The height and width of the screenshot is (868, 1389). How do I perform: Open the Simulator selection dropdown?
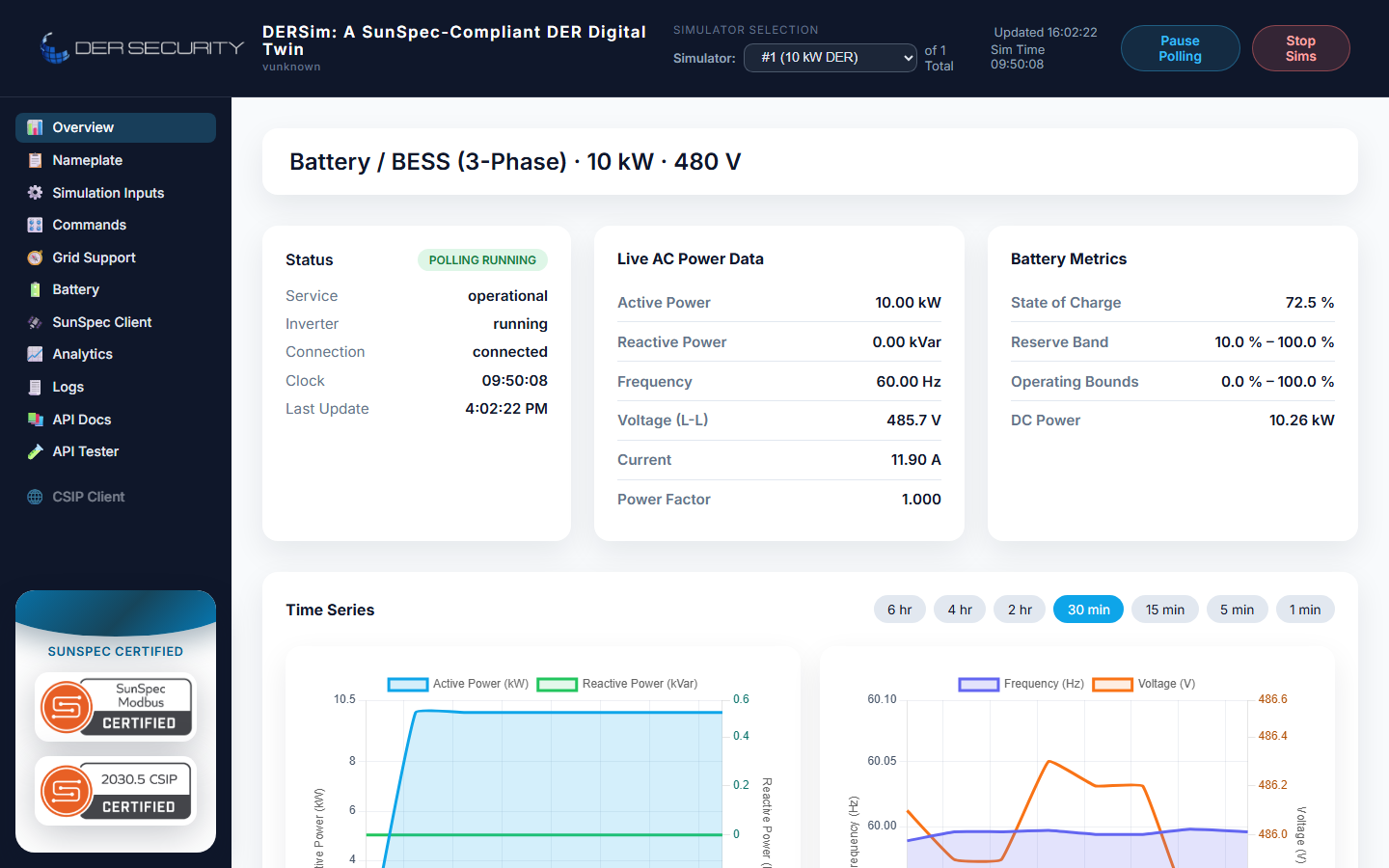coord(830,58)
